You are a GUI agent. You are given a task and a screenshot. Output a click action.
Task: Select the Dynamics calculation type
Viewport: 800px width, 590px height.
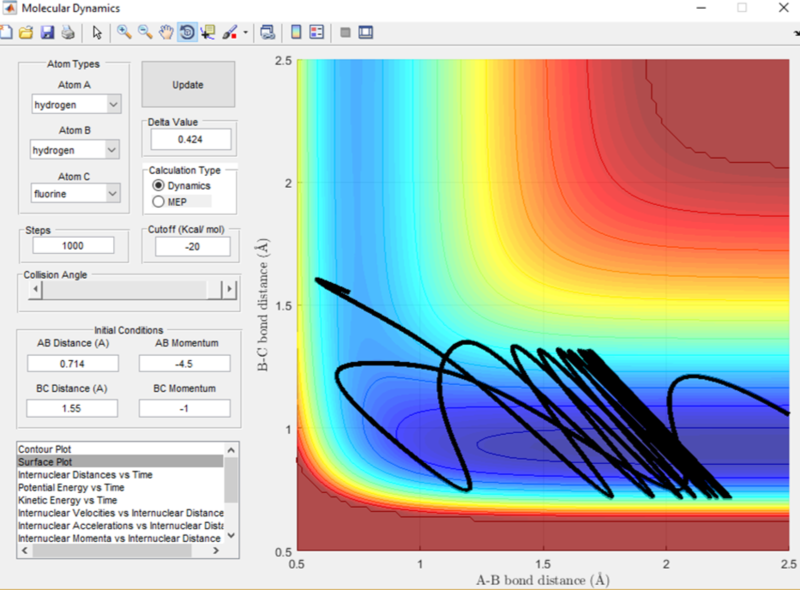pyautogui.click(x=158, y=186)
